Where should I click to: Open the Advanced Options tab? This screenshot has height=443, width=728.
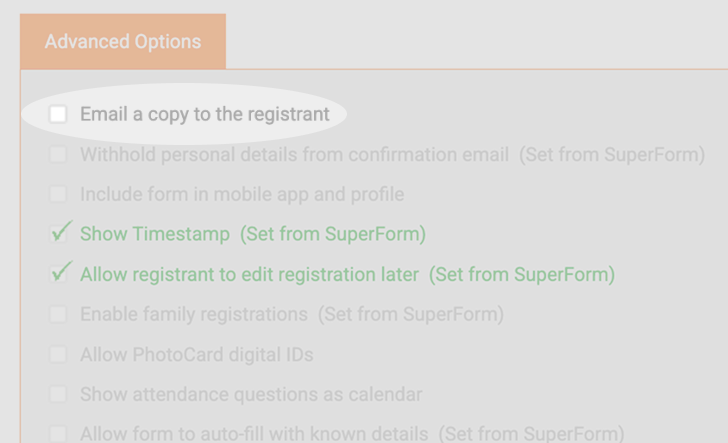pyautogui.click(x=123, y=42)
